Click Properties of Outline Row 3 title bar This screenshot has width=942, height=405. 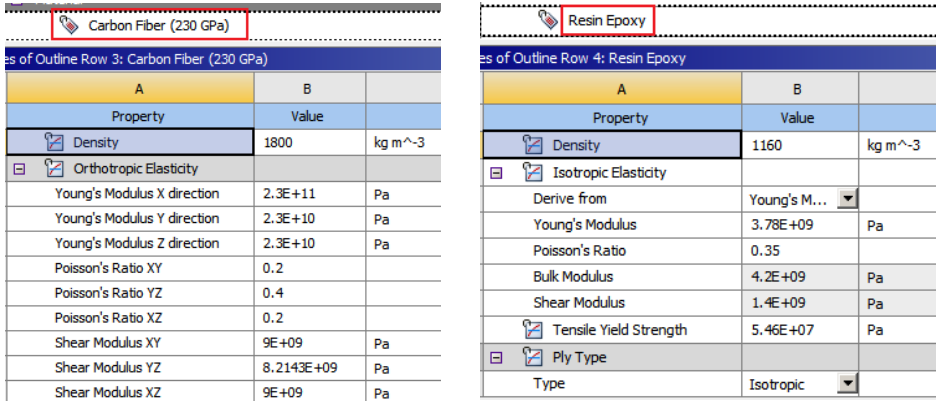[x=223, y=59]
